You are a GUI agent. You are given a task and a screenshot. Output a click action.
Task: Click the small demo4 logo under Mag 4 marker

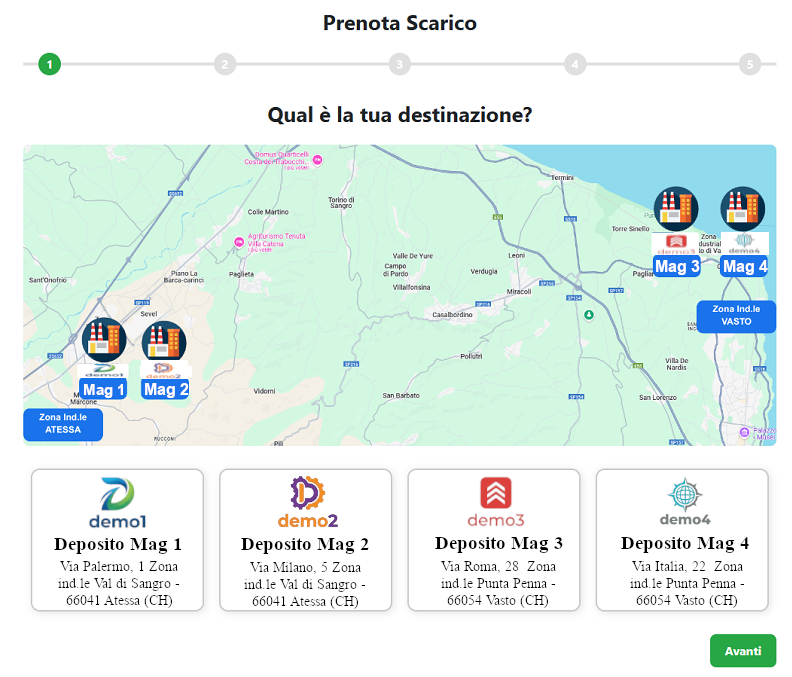pos(745,244)
